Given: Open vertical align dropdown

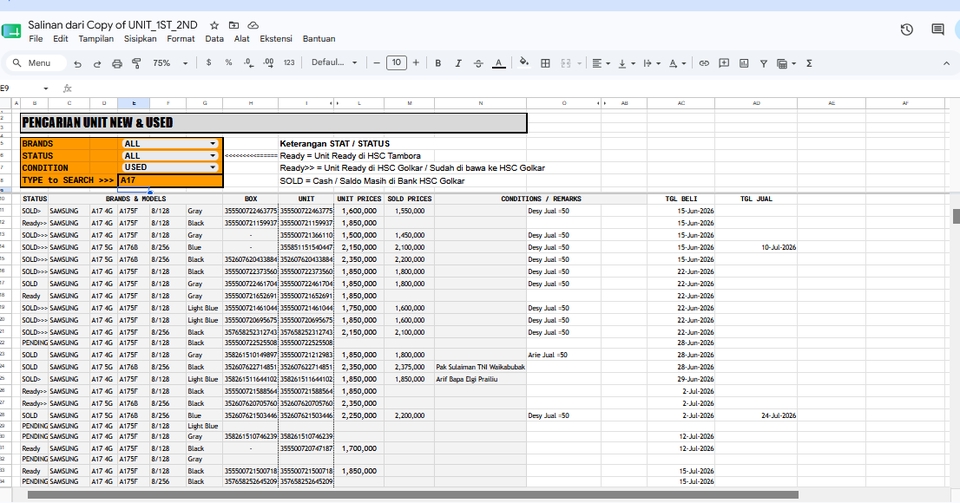Looking at the screenshot, I should 626,63.
